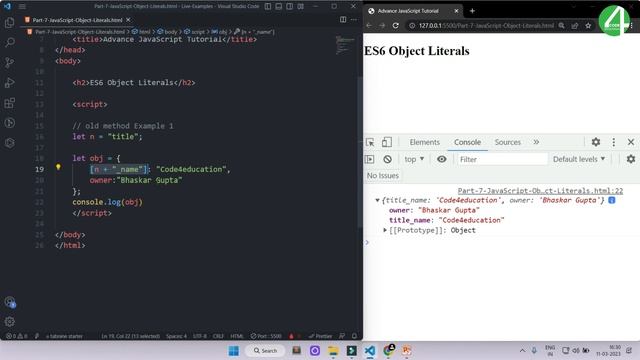
Task: Change the UTF-8 encoding in the status bar
Action: point(200,336)
